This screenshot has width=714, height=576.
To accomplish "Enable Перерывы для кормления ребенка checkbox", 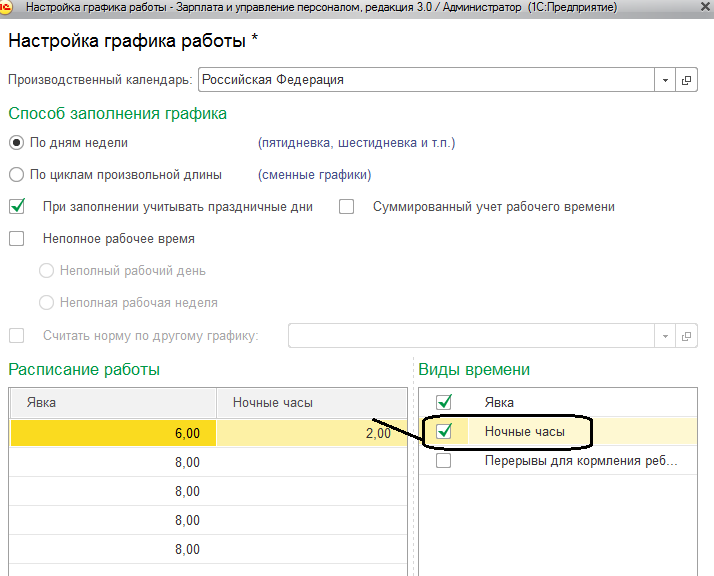I will click(444, 462).
